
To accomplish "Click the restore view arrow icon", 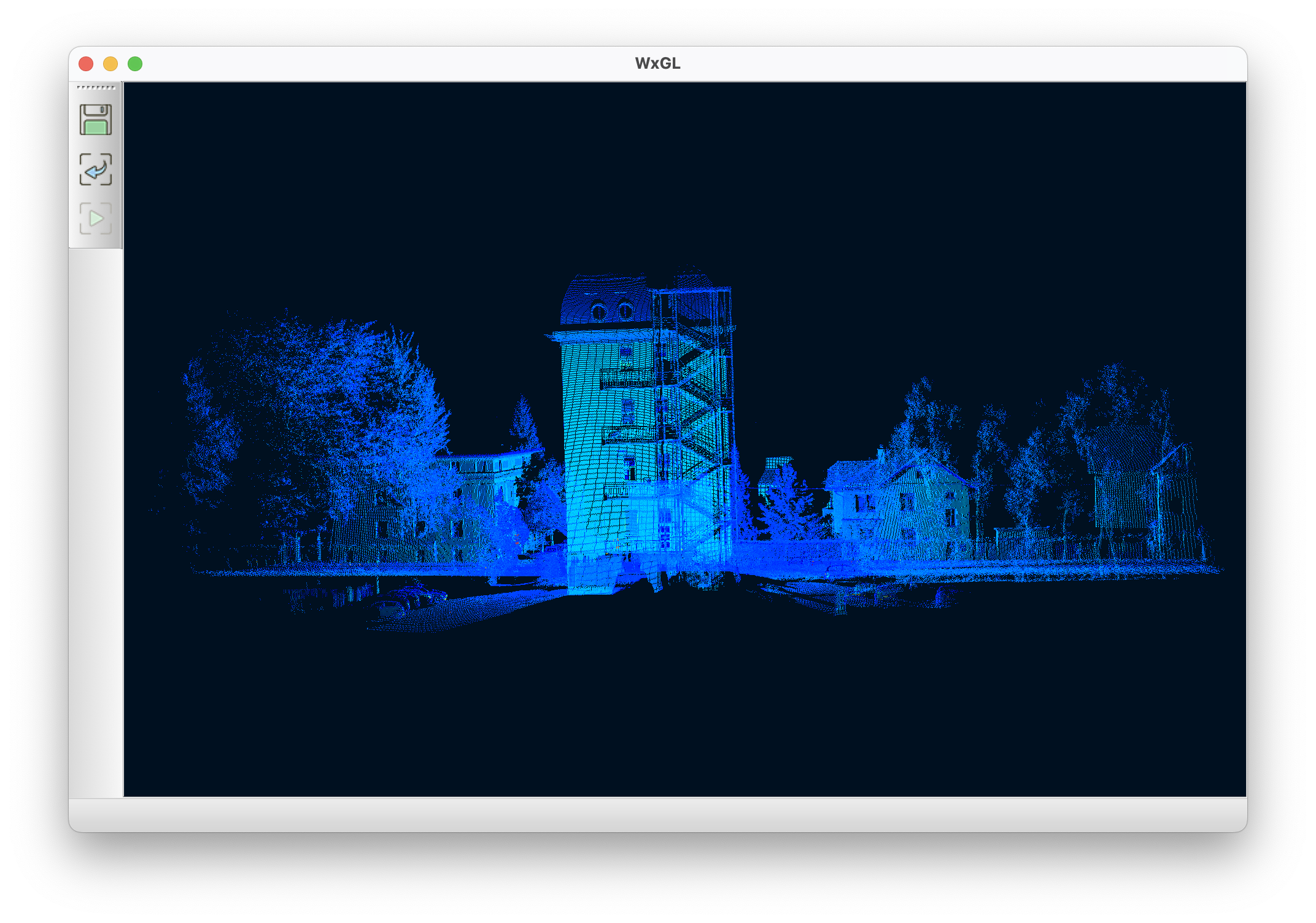I will click(96, 169).
